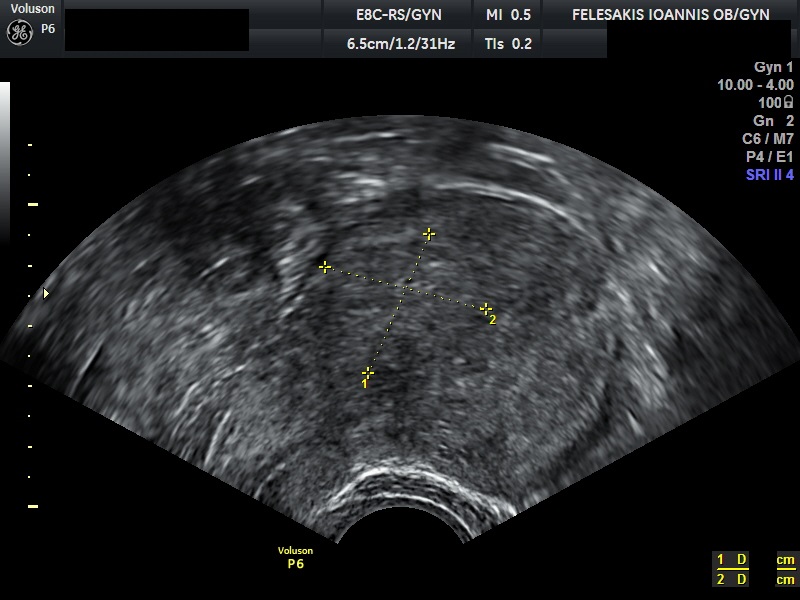Select the Gyn 1 preset label

click(x=773, y=67)
